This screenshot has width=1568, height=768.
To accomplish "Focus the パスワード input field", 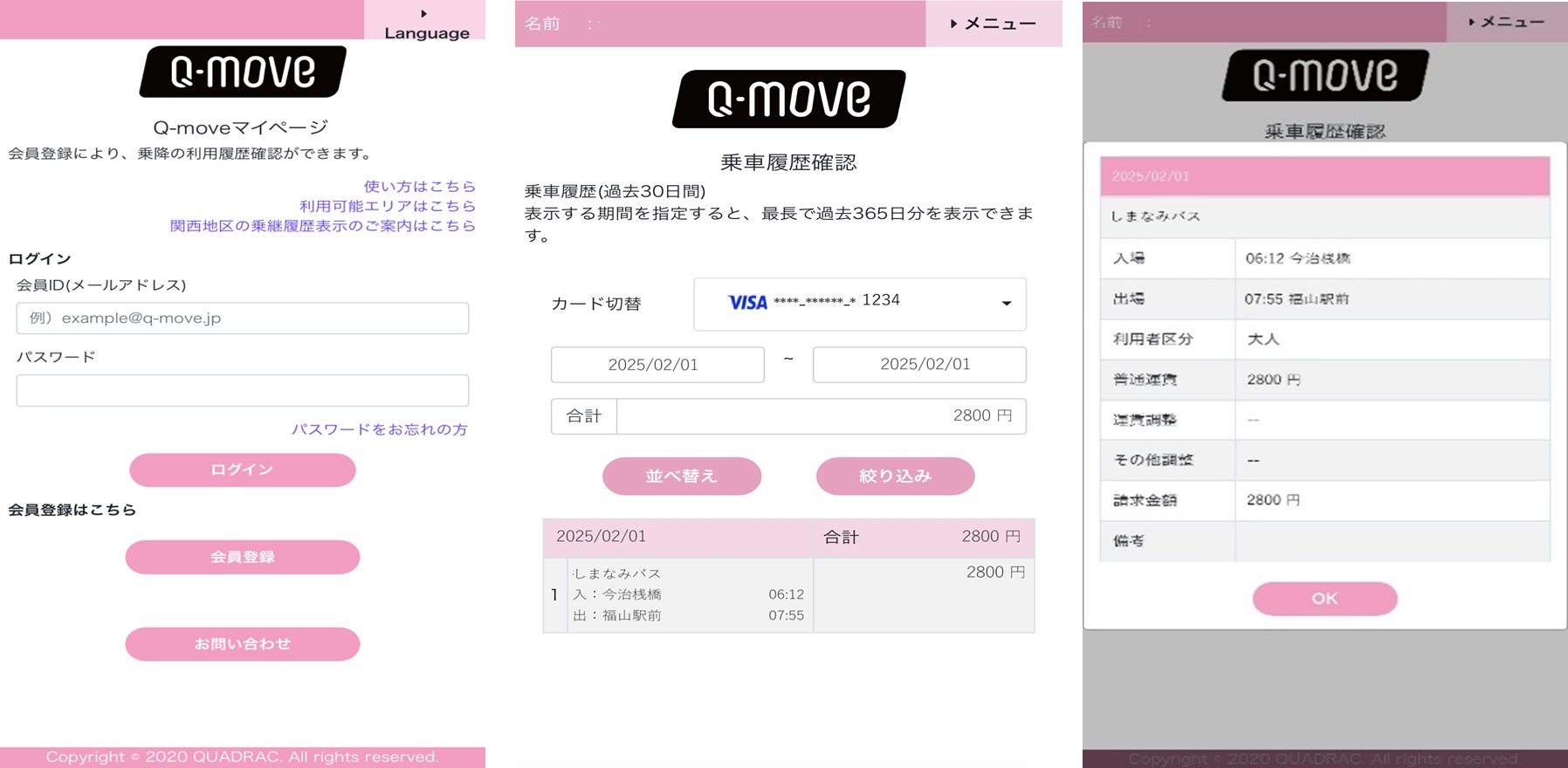I will (x=243, y=390).
